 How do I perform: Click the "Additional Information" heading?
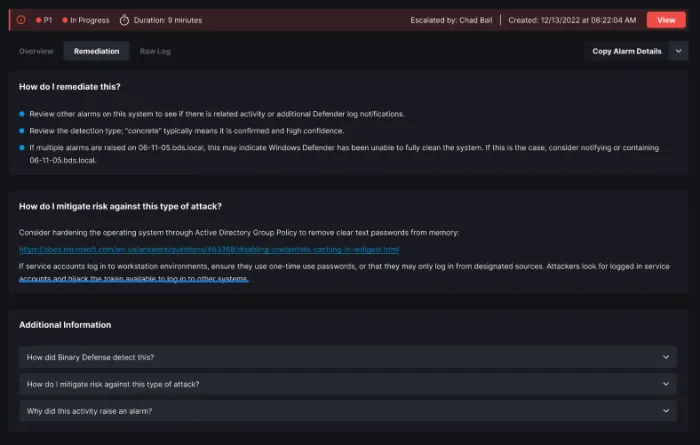pyautogui.click(x=65, y=325)
